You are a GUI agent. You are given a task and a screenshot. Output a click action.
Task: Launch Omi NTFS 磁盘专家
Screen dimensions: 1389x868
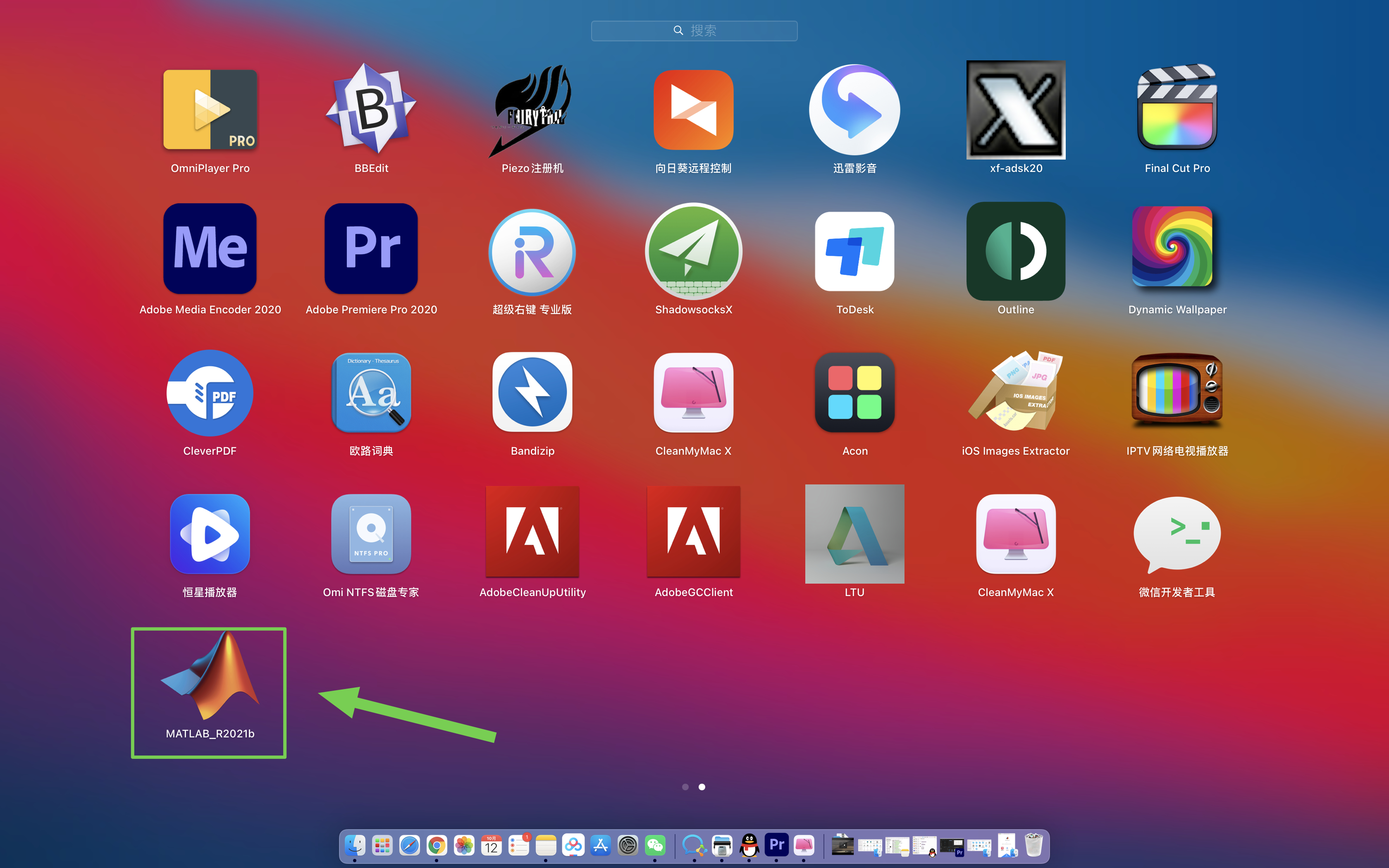pyautogui.click(x=371, y=534)
